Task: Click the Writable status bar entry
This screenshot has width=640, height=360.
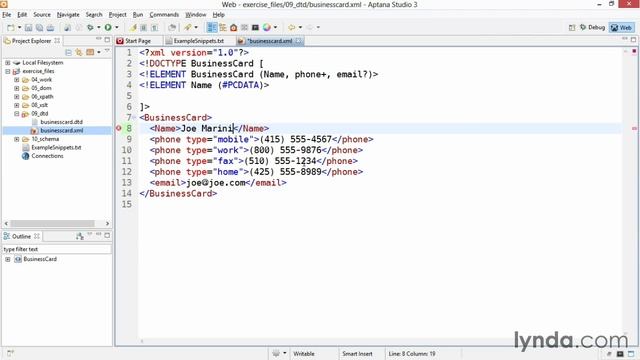Action: click(x=304, y=354)
